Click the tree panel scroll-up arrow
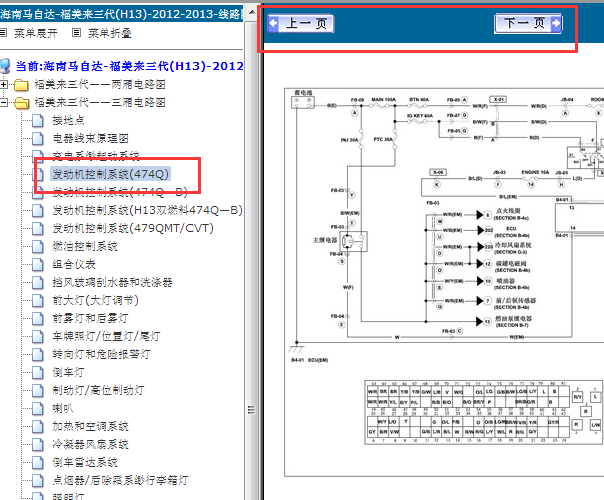 (x=252, y=12)
